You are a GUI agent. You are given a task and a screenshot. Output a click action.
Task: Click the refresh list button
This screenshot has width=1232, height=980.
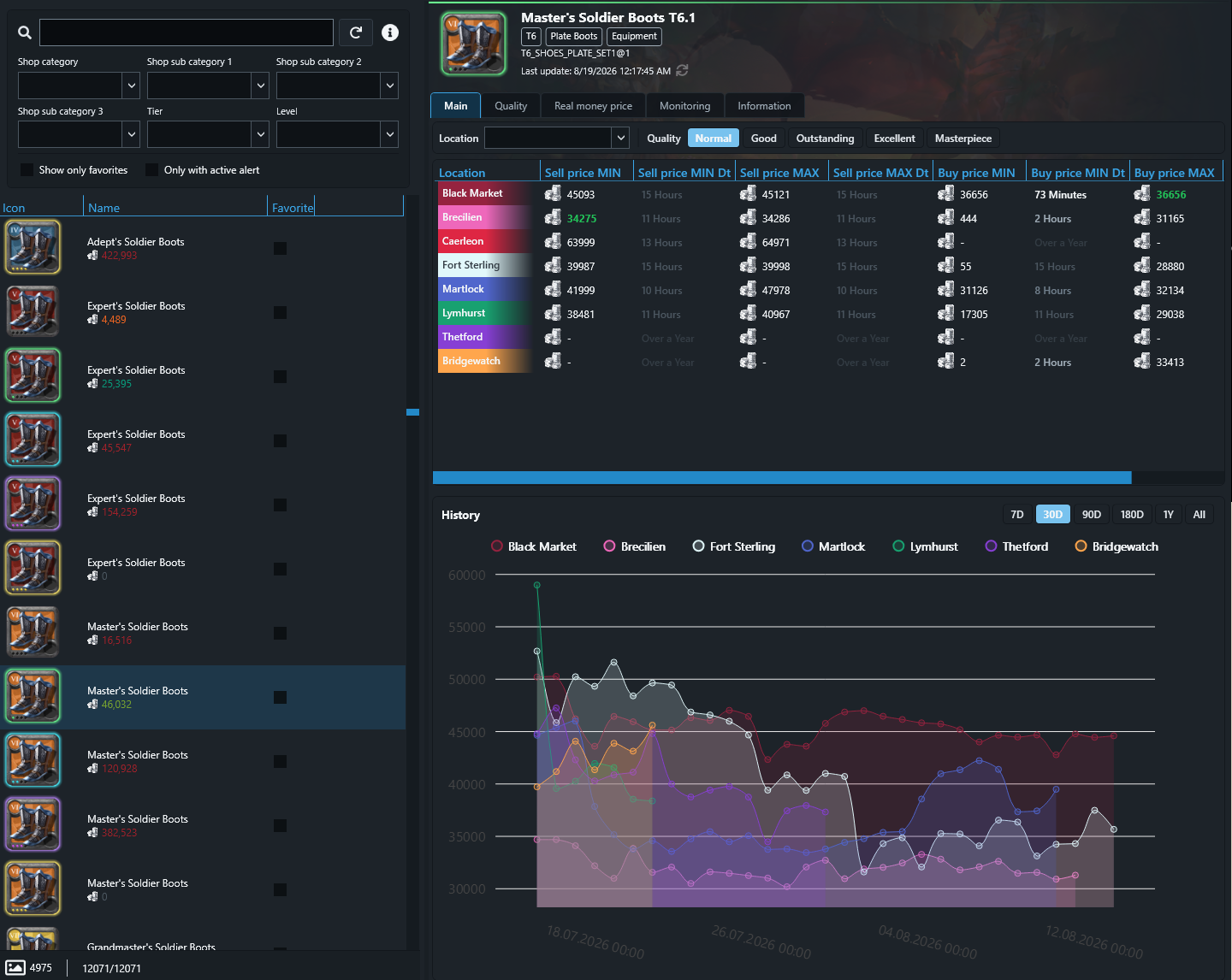356,32
